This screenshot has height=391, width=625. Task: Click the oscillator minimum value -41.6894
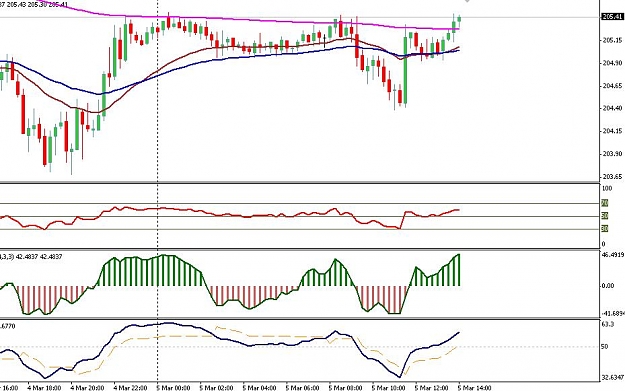[613, 313]
